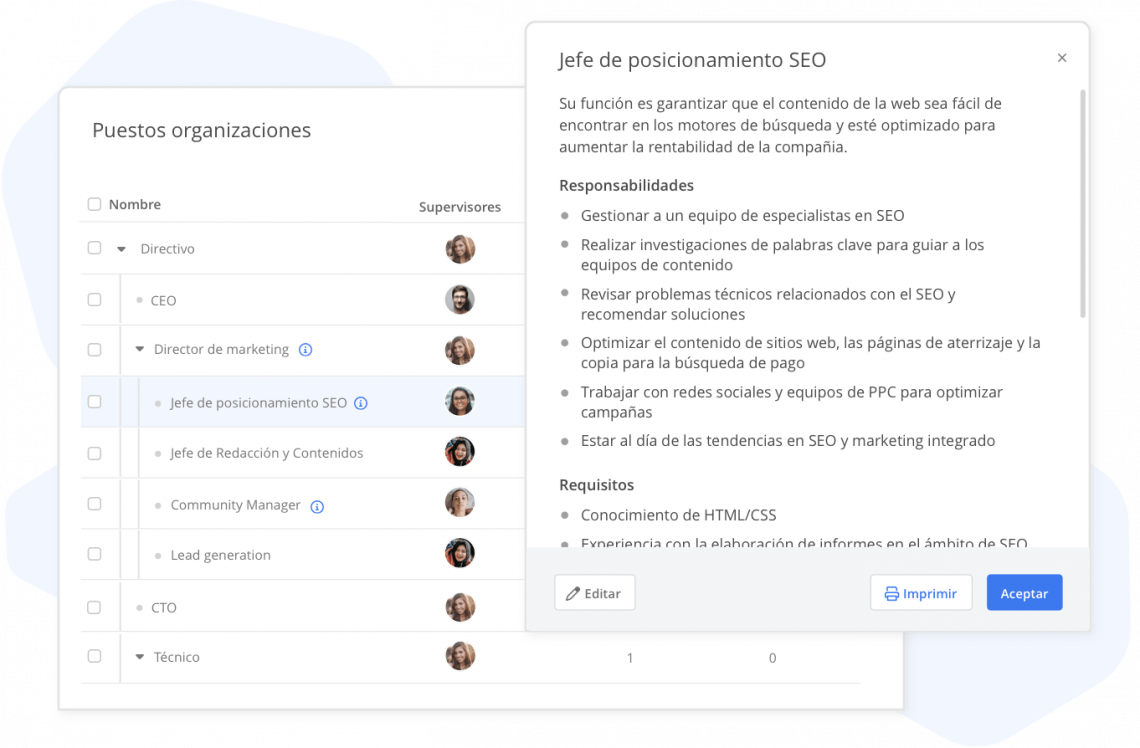Click the Lead generation supervisor avatar

459,553
